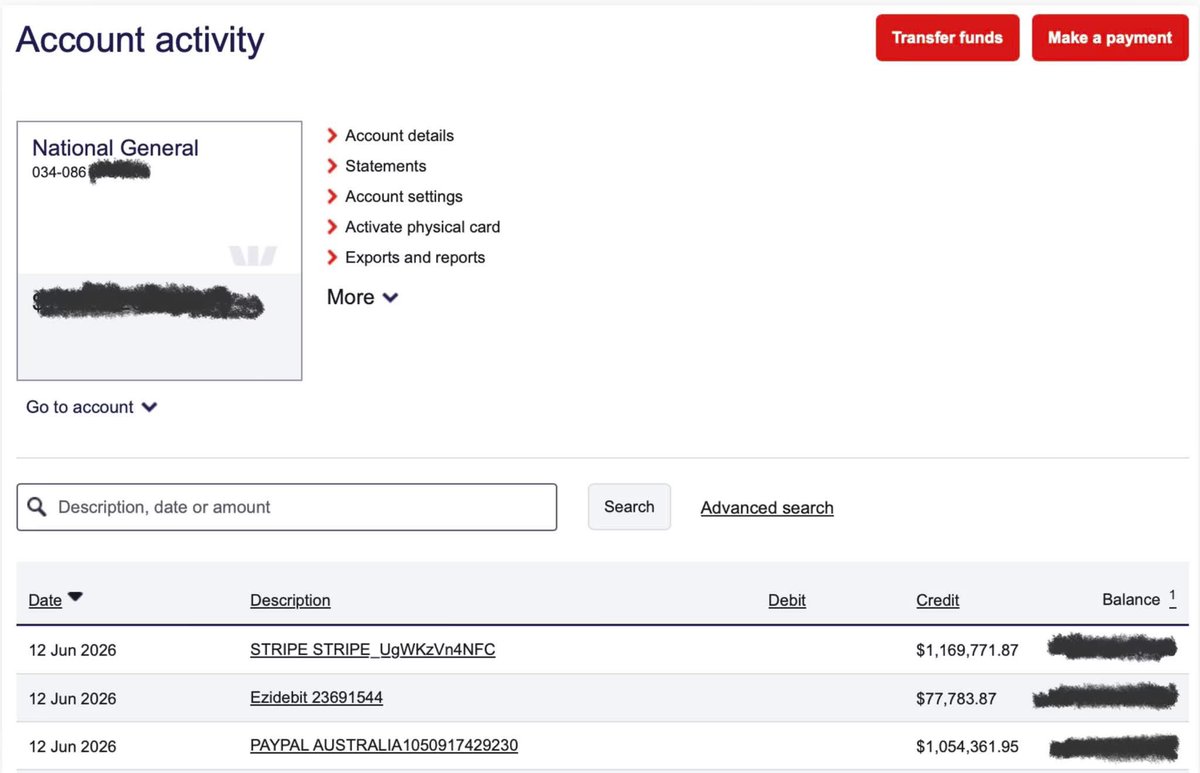Click the magnifier icon in search box
Viewport: 1200px width, 773px height.
click(x=37, y=507)
